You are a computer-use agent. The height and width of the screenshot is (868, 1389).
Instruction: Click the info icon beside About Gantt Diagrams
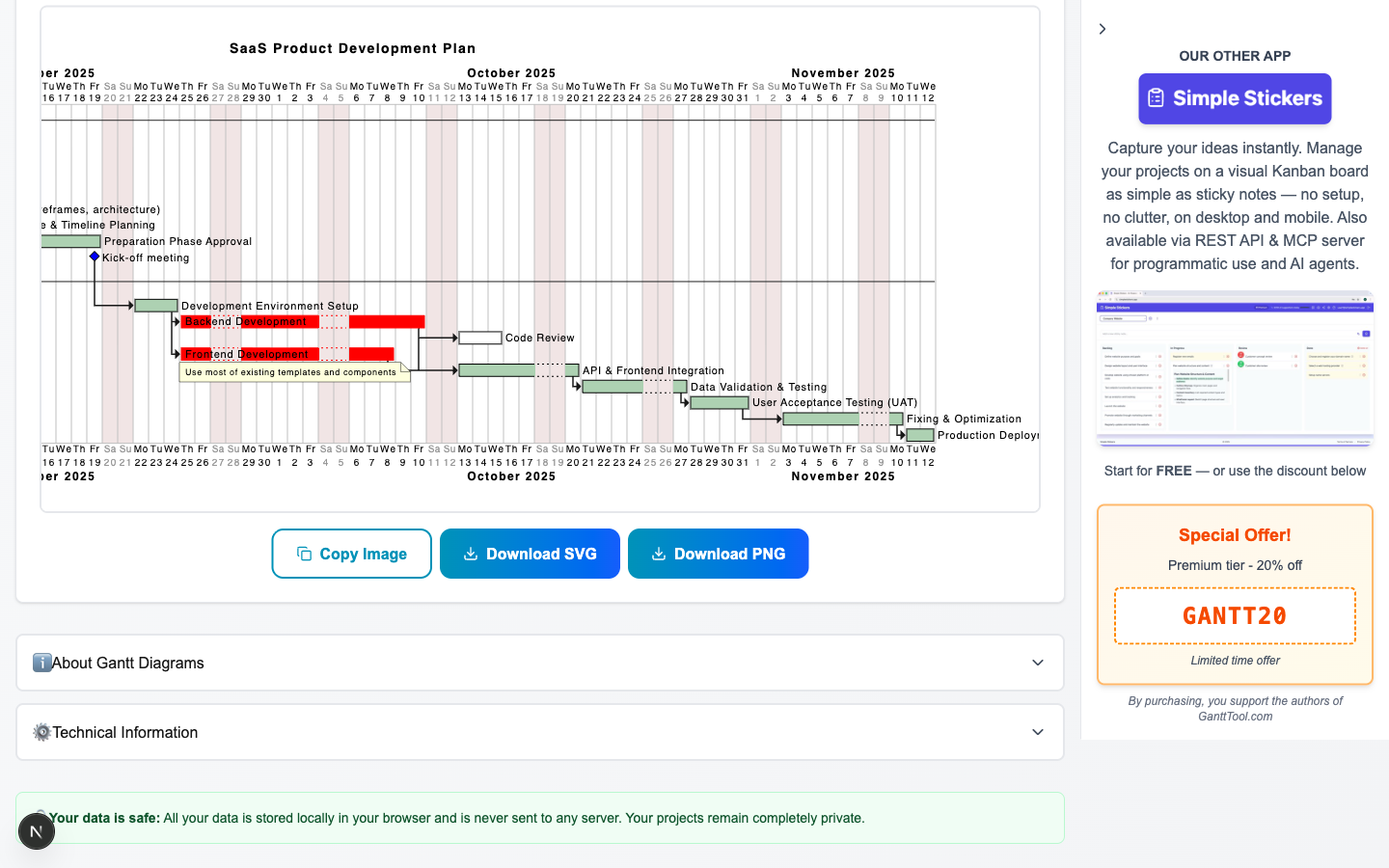41,663
